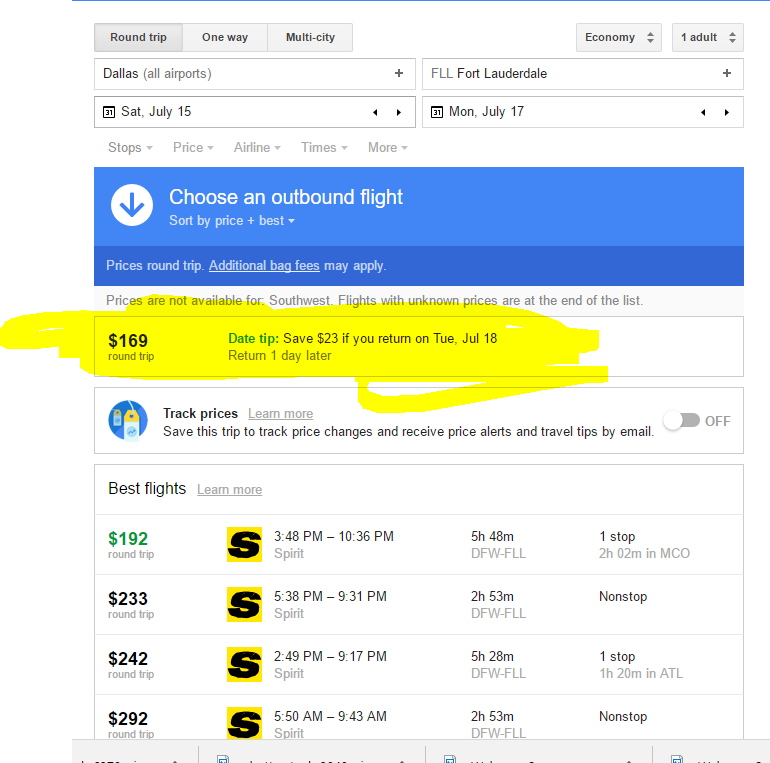This screenshot has height=763, width=770.
Task: Click Spirit logo on the $233 flight
Action: [x=244, y=604]
